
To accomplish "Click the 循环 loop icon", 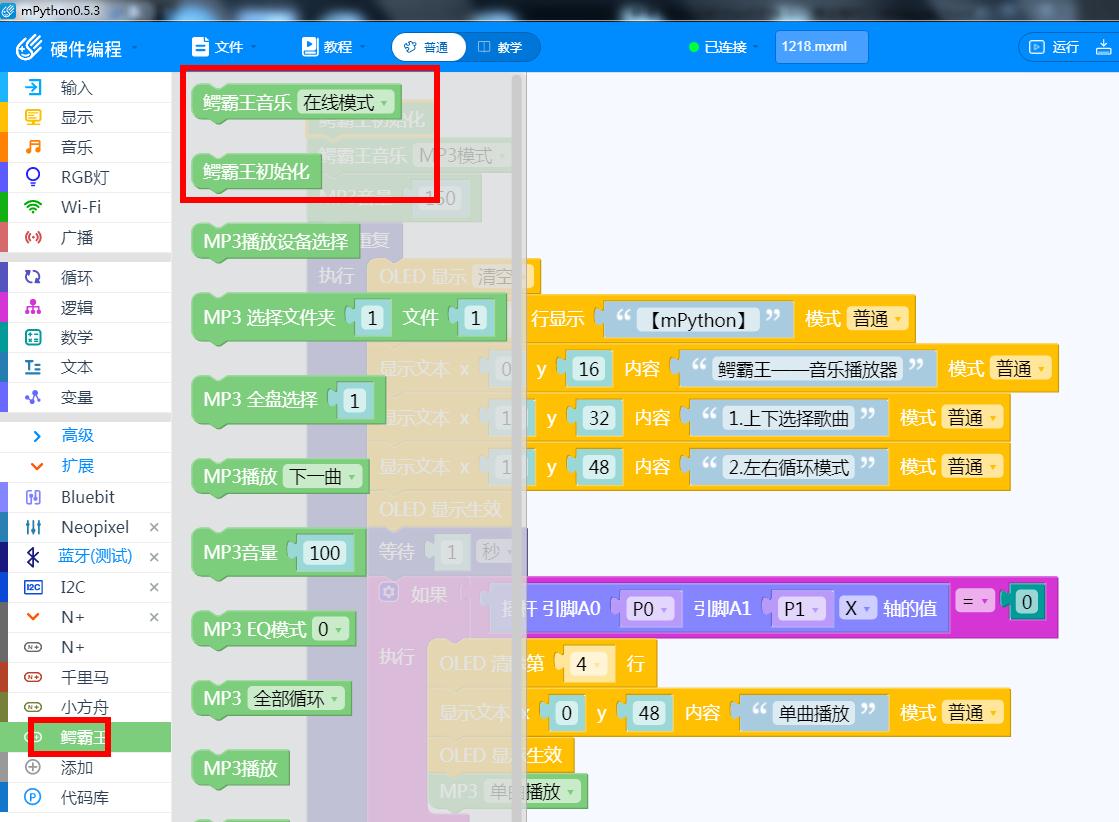I will click(x=33, y=277).
